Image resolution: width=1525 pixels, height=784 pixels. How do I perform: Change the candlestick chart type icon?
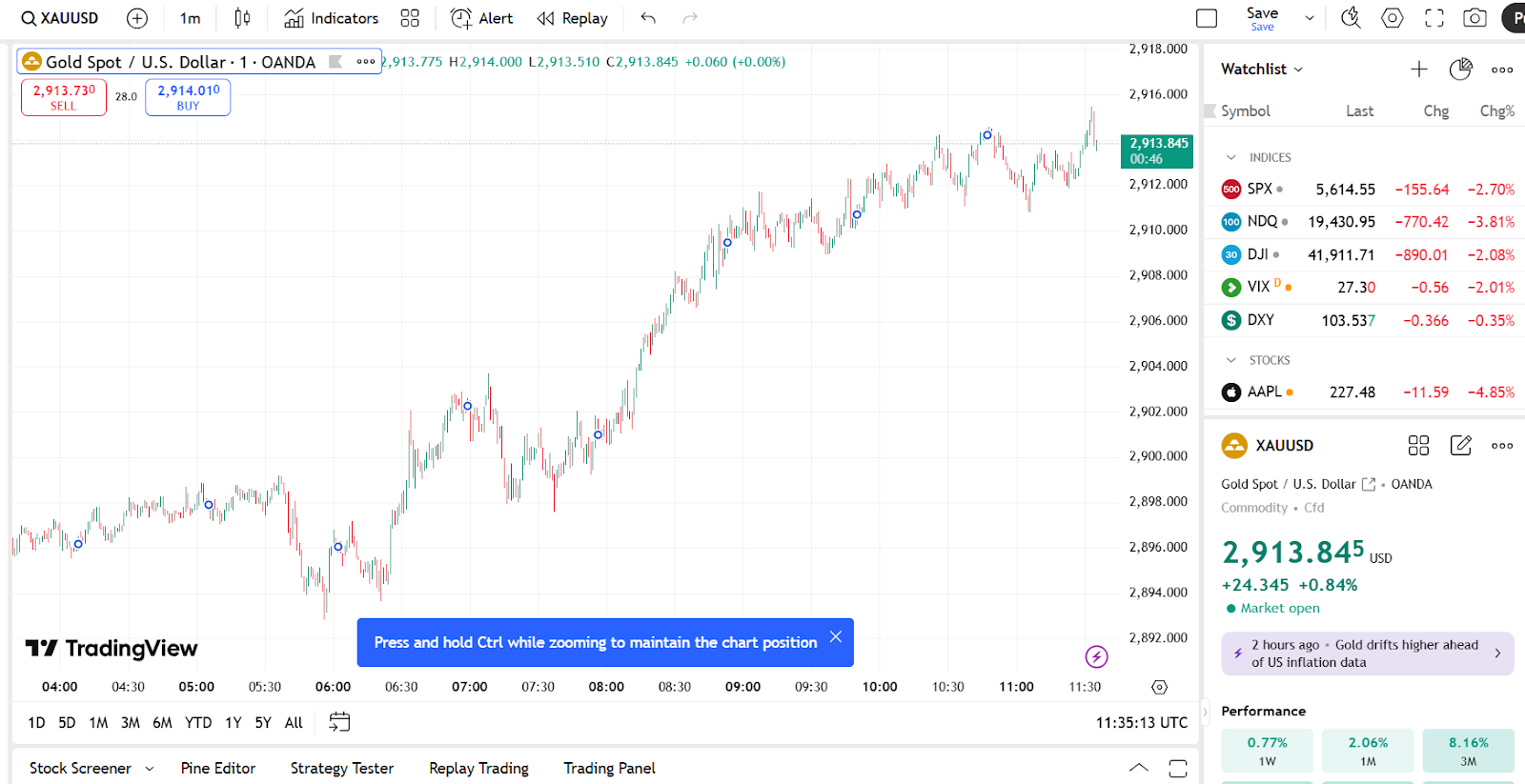click(x=243, y=18)
